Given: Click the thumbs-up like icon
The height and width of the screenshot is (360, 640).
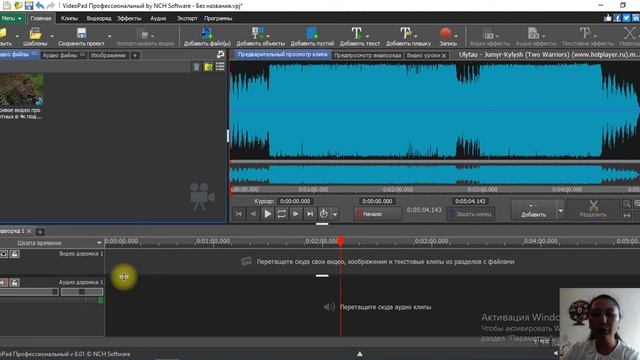Looking at the screenshot, I should pyautogui.click(x=608, y=18).
